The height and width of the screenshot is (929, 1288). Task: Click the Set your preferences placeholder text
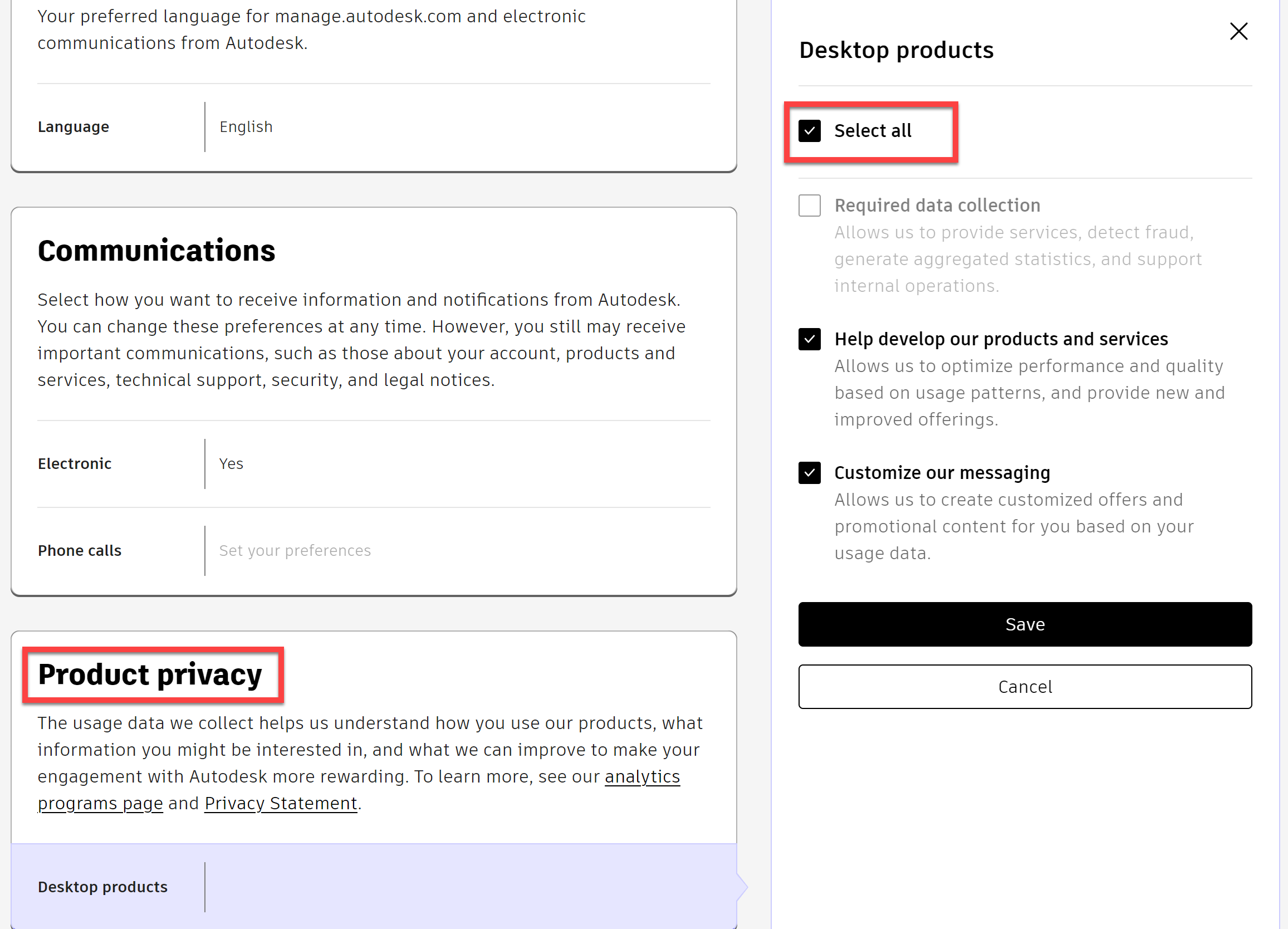tap(295, 550)
